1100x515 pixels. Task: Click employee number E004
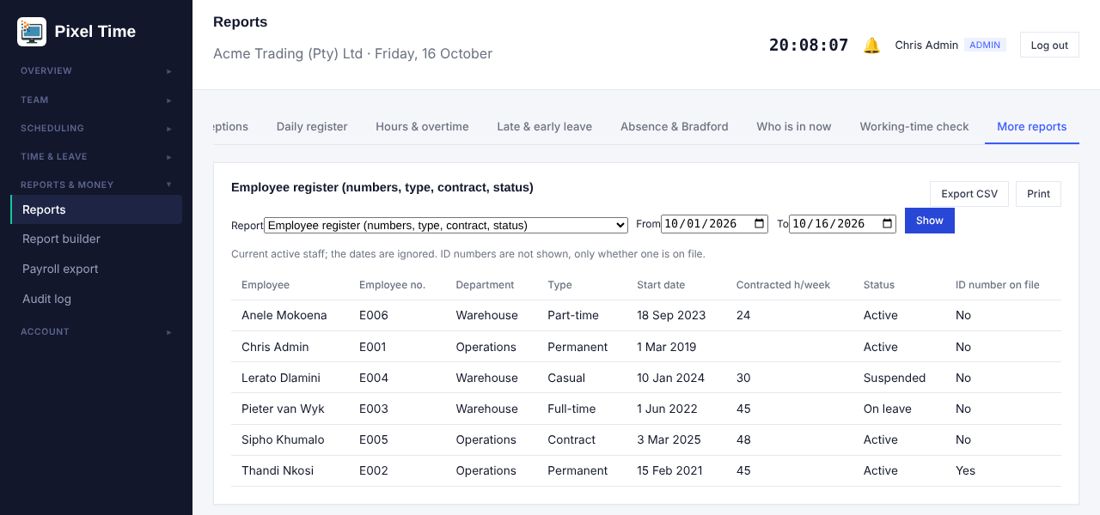[373, 378]
